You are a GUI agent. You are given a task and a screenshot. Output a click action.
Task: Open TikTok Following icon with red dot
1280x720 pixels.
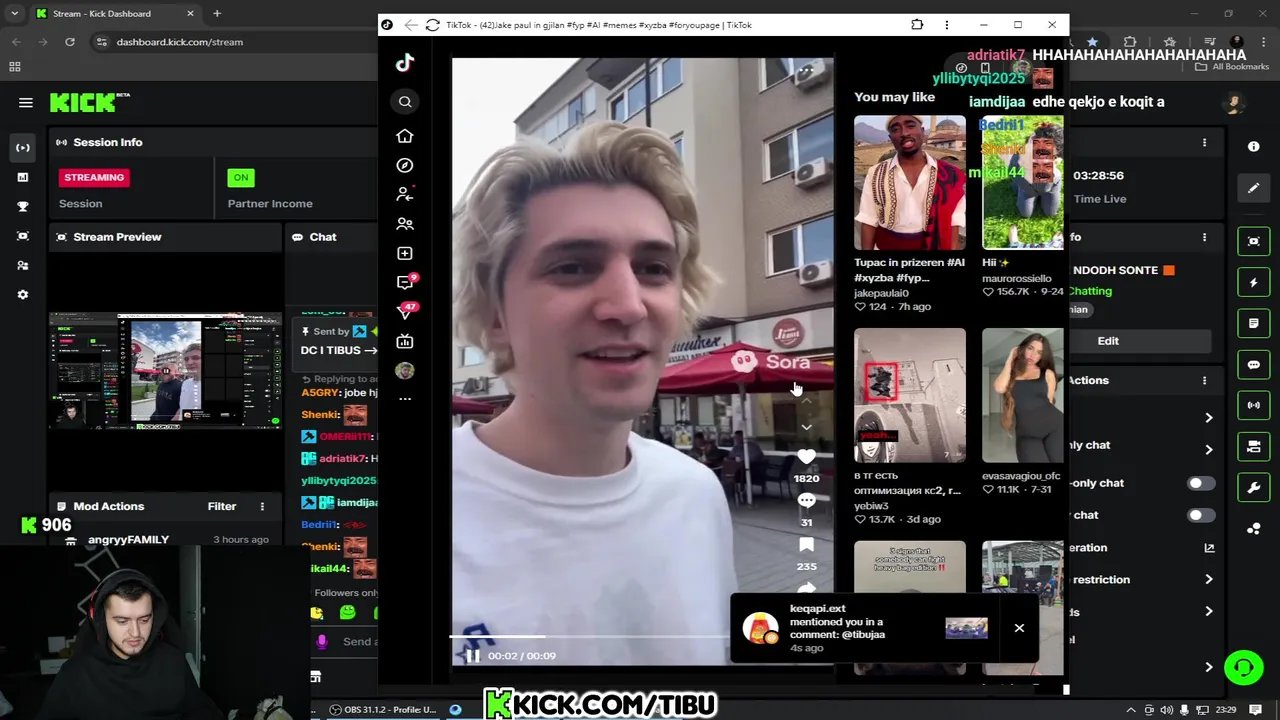(405, 194)
